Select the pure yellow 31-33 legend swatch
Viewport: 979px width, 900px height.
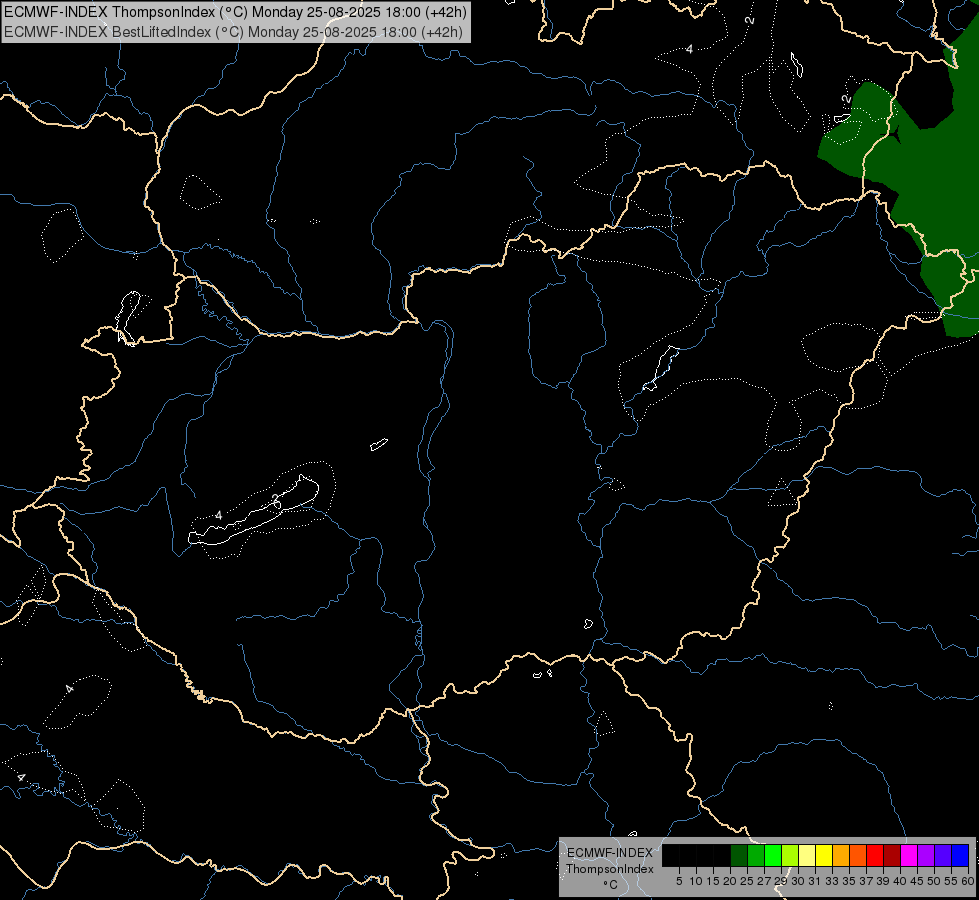824,855
